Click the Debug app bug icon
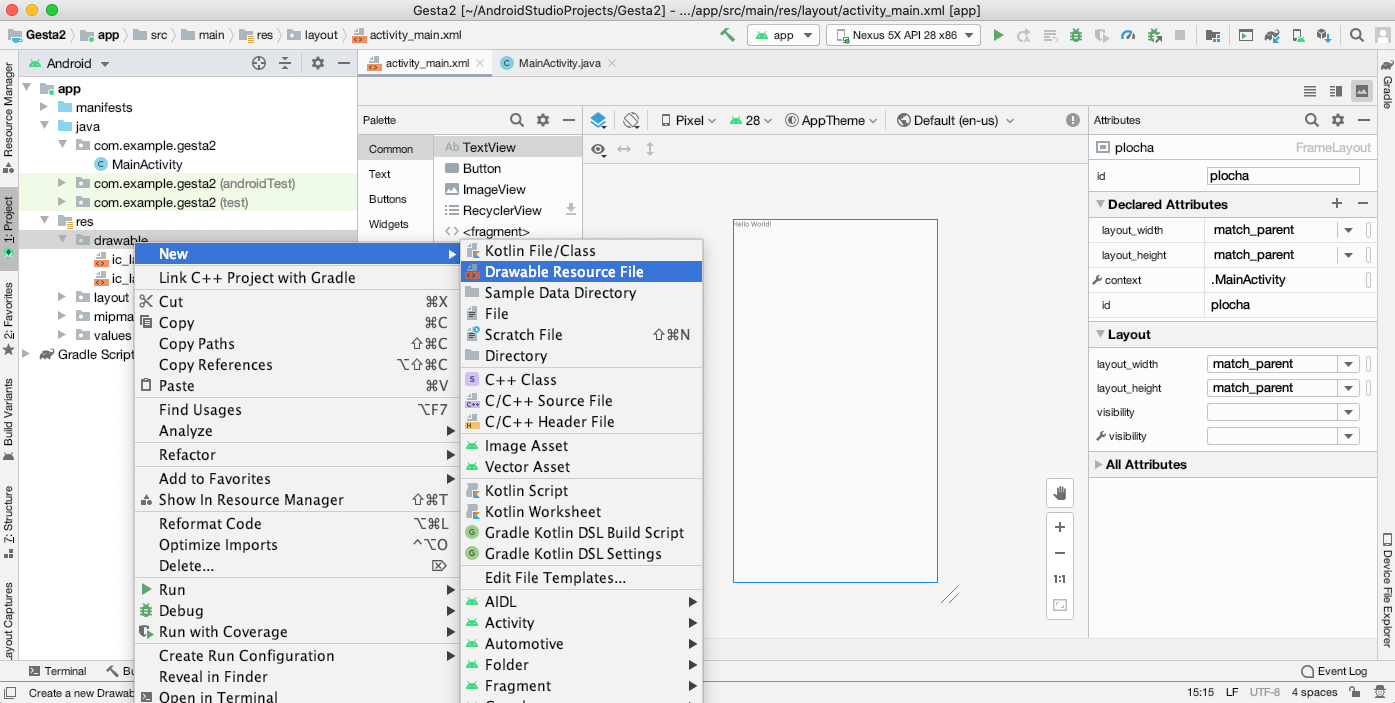Image resolution: width=1395 pixels, height=703 pixels. 1075,35
